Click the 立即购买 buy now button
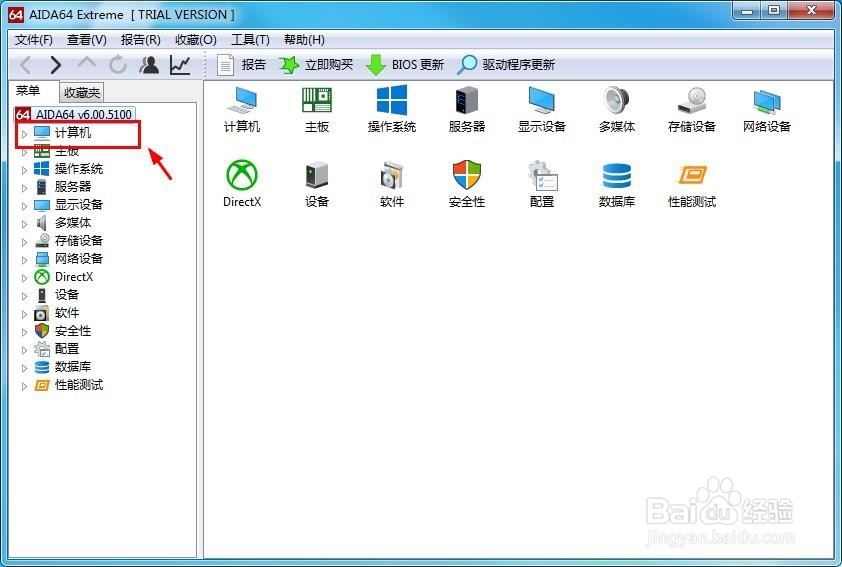Viewport: 842px width, 567px height. [x=316, y=65]
